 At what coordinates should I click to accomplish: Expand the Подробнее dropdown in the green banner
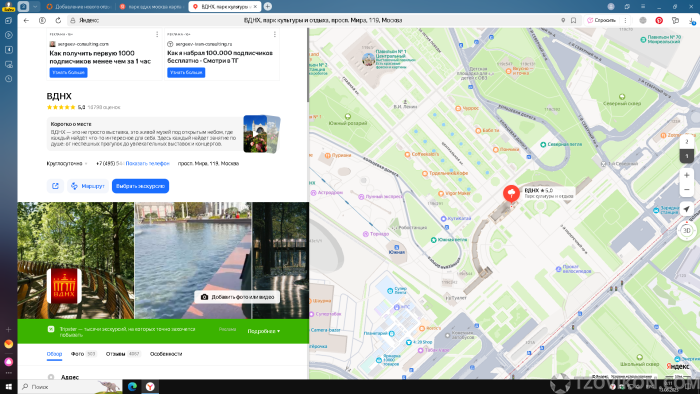click(264, 331)
